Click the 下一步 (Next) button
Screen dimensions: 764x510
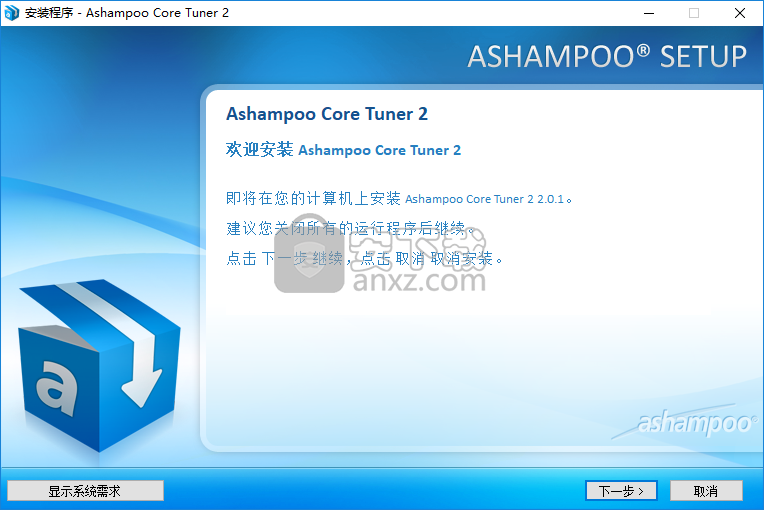click(x=621, y=491)
